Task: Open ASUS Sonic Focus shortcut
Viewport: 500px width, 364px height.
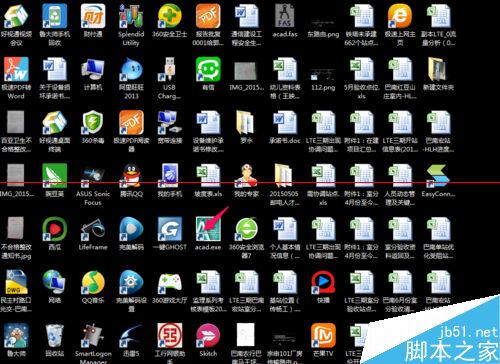Action: pos(93,175)
